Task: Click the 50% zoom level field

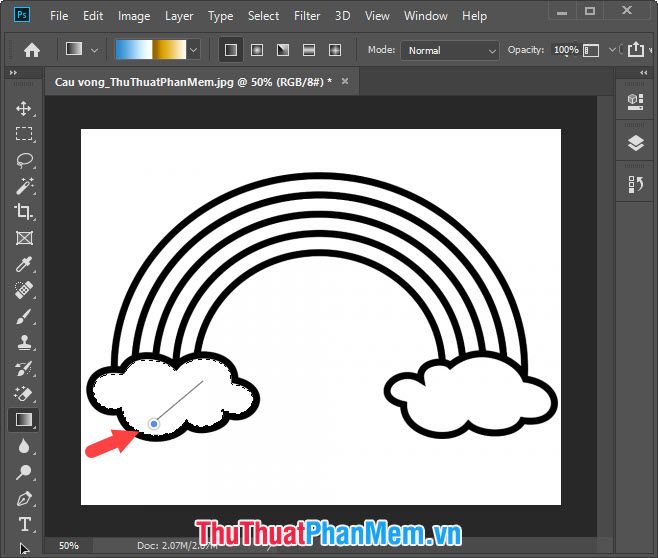Action: click(68, 546)
